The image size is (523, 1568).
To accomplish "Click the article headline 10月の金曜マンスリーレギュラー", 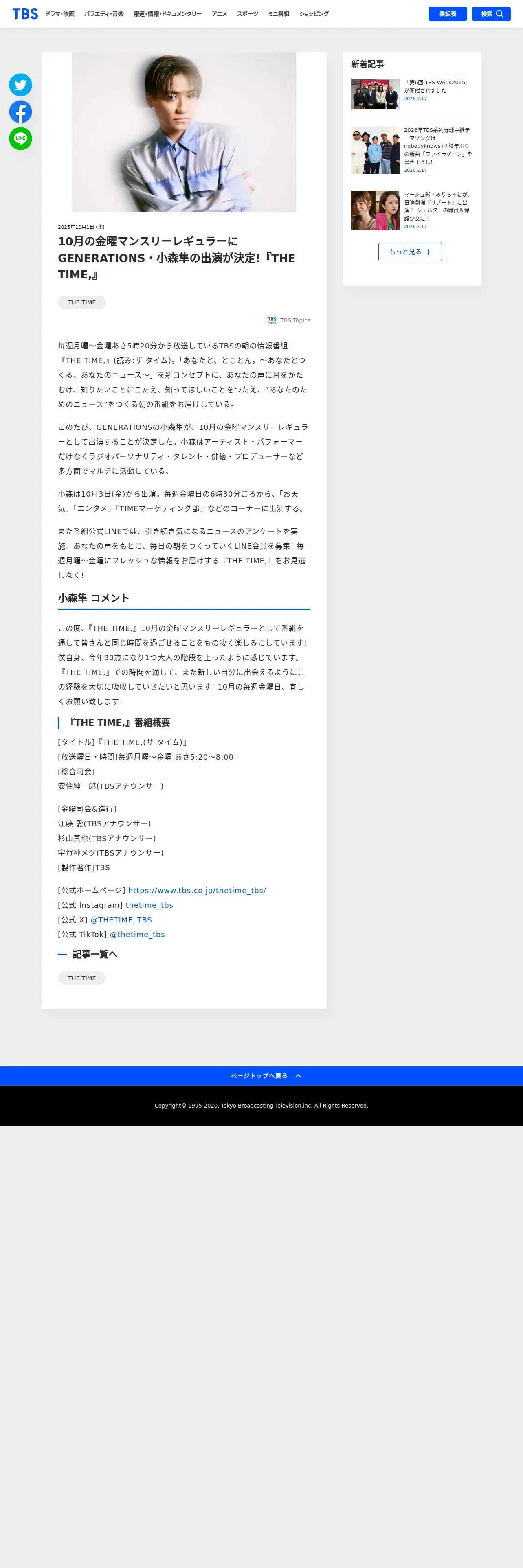I will click(176, 258).
